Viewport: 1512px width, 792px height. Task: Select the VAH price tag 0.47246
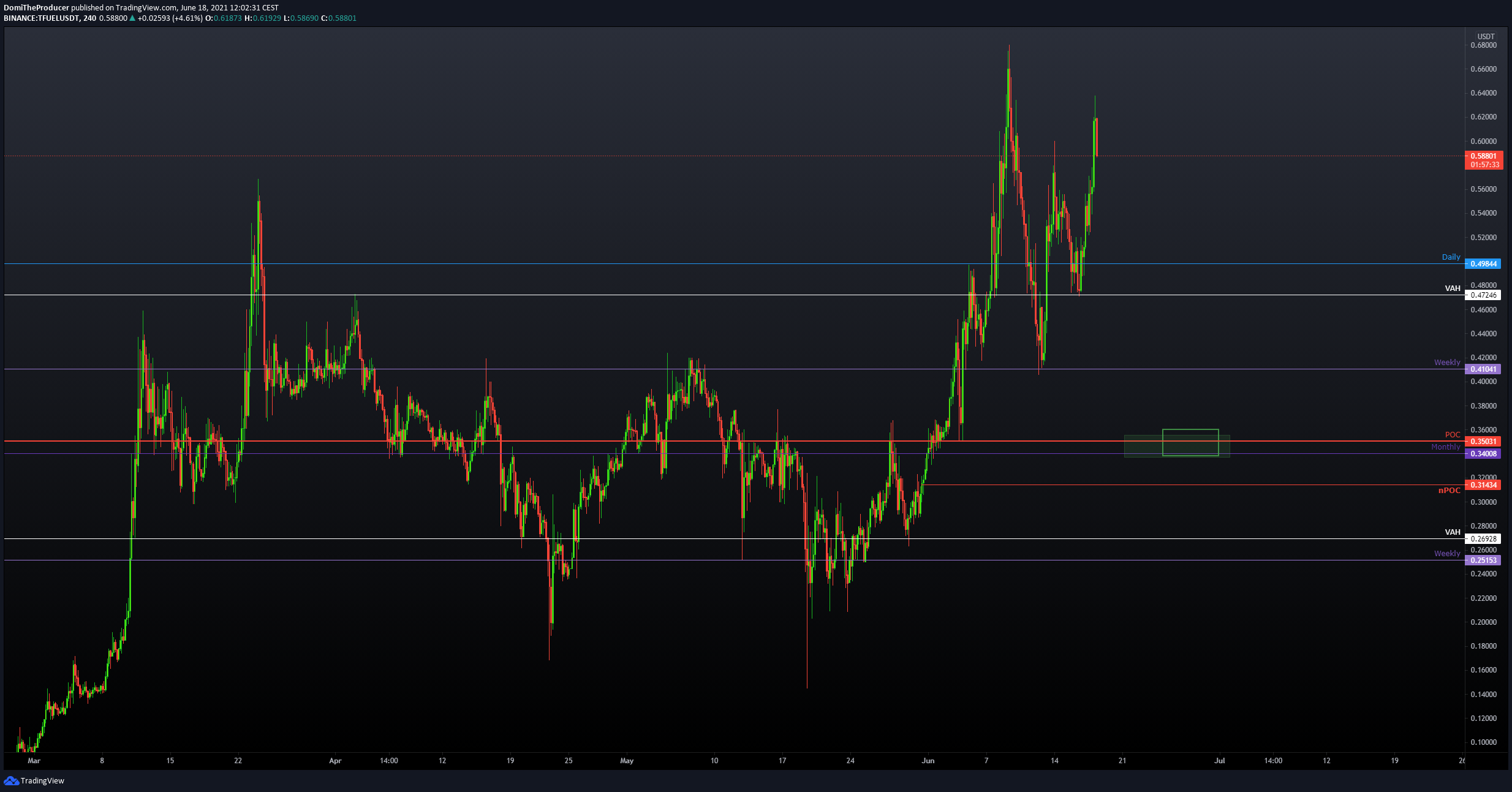[x=1482, y=295]
